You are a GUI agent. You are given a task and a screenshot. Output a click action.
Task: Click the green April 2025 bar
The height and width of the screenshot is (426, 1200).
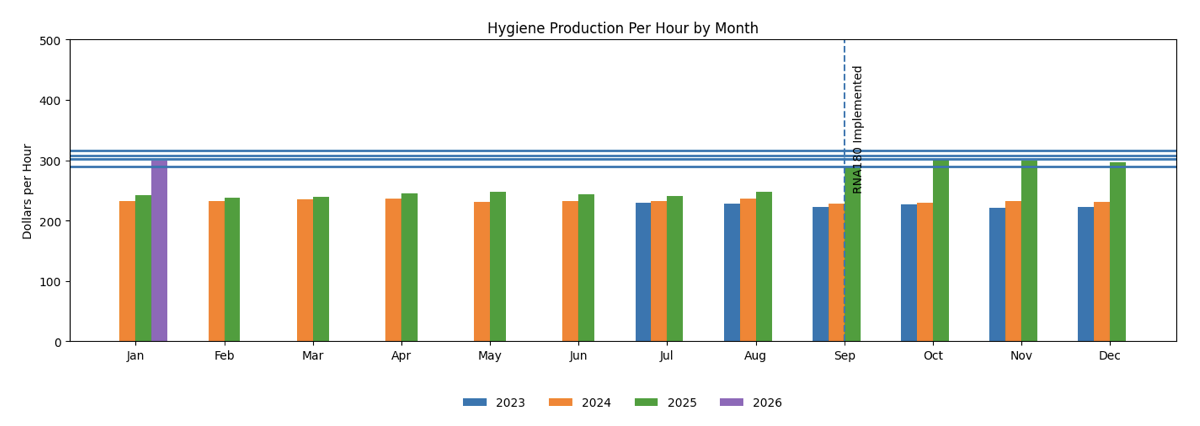click(409, 268)
